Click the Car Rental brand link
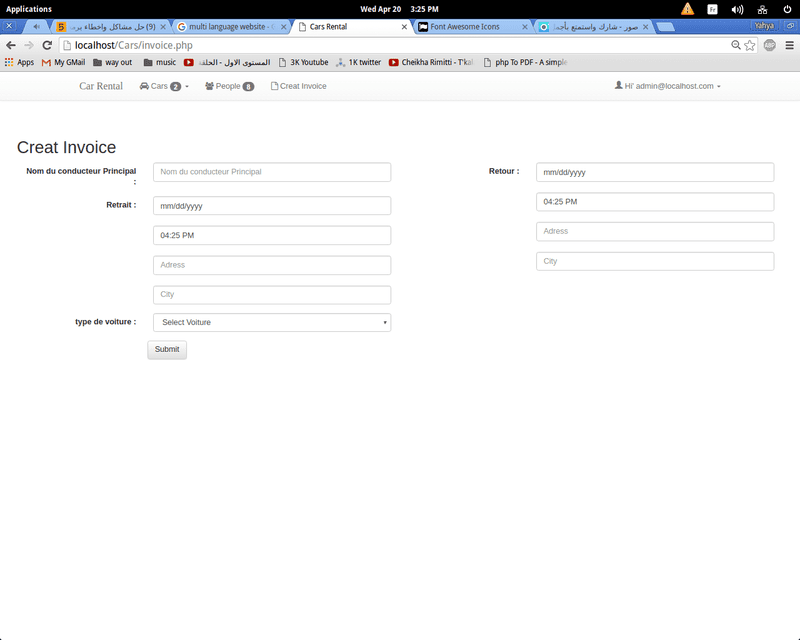The height and width of the screenshot is (640, 800). (x=101, y=86)
